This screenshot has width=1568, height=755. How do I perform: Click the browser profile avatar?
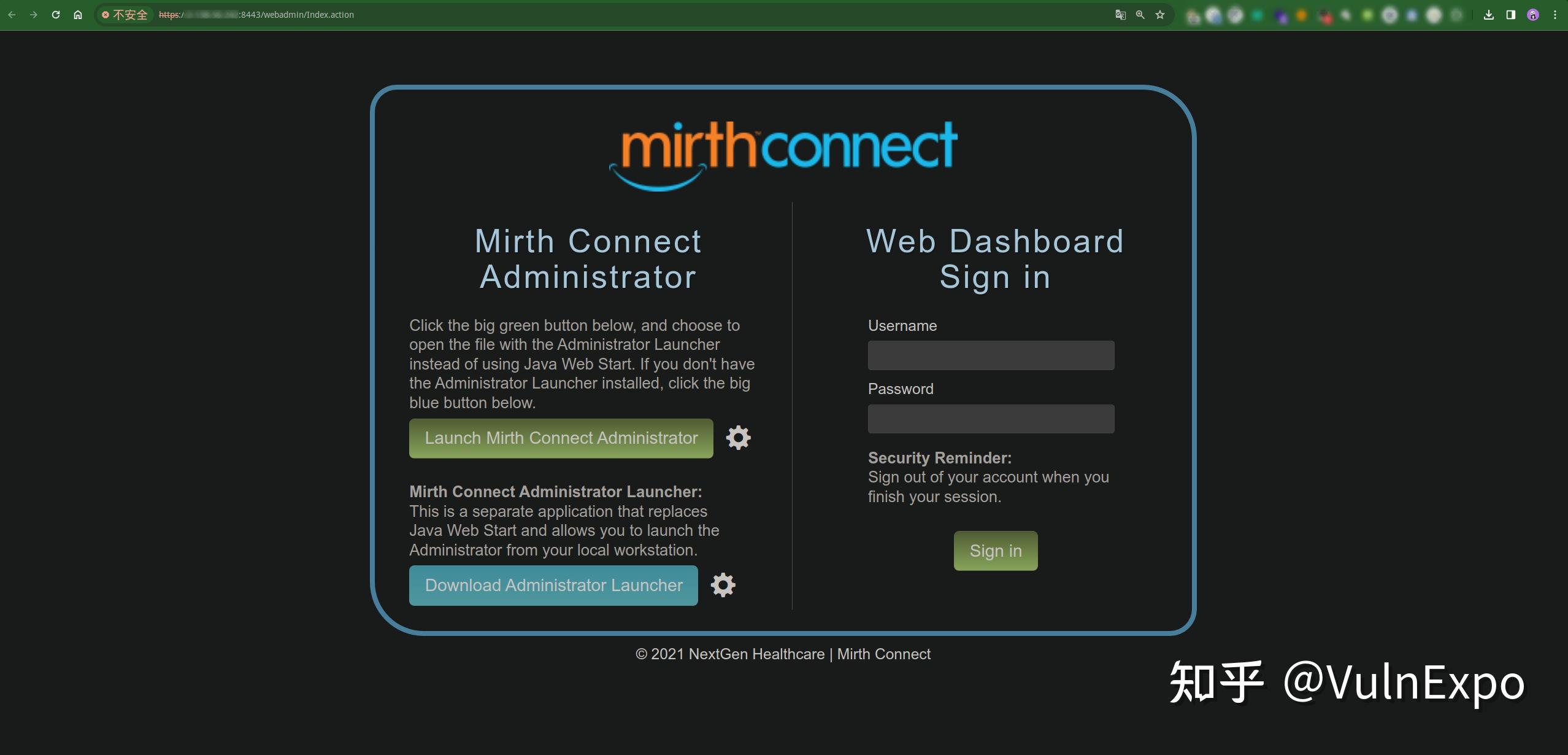point(1532,14)
